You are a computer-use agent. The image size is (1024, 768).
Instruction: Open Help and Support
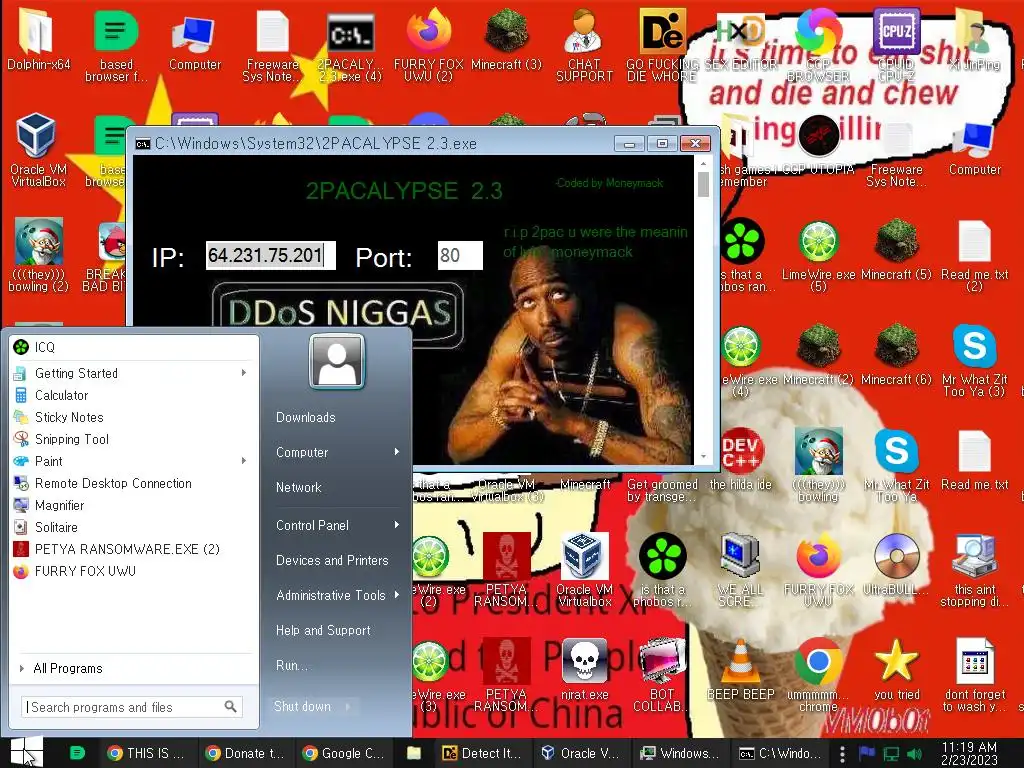323,630
